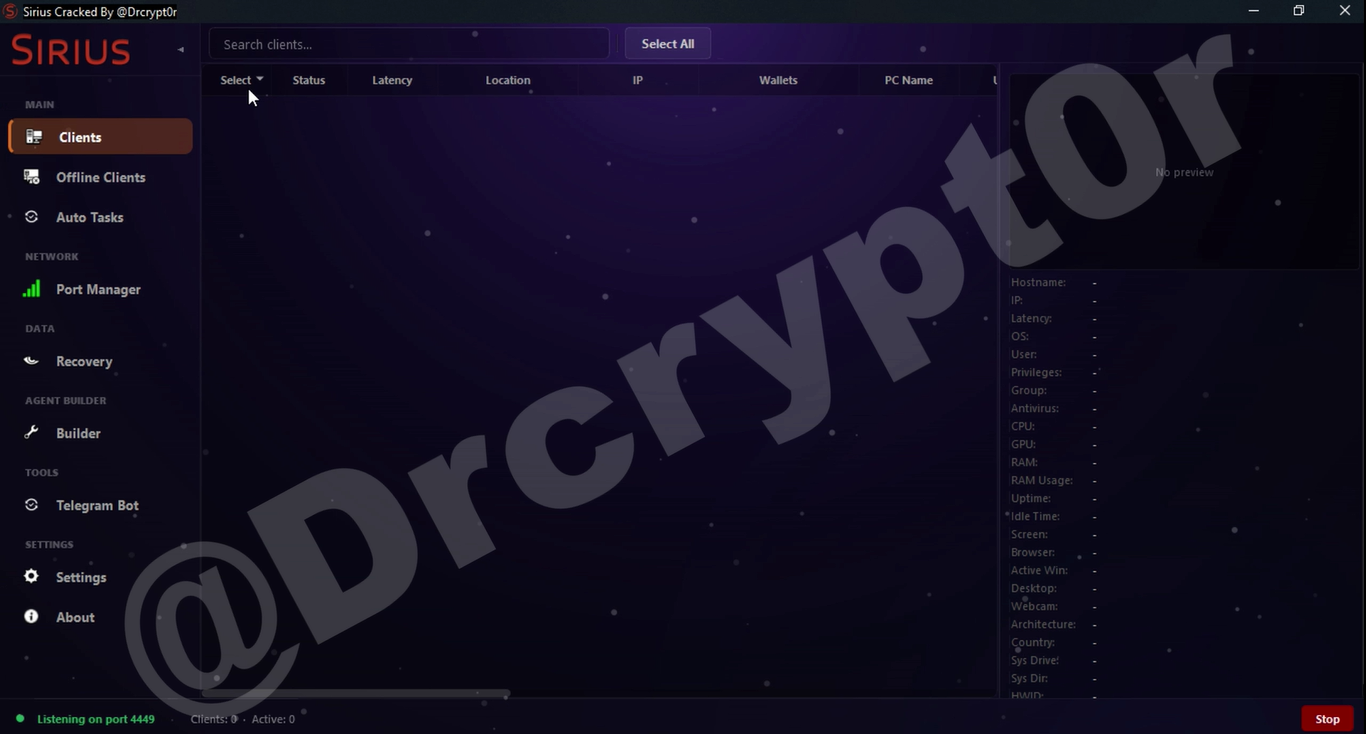Click the 'Privileges:' detail label

[x=1036, y=372]
